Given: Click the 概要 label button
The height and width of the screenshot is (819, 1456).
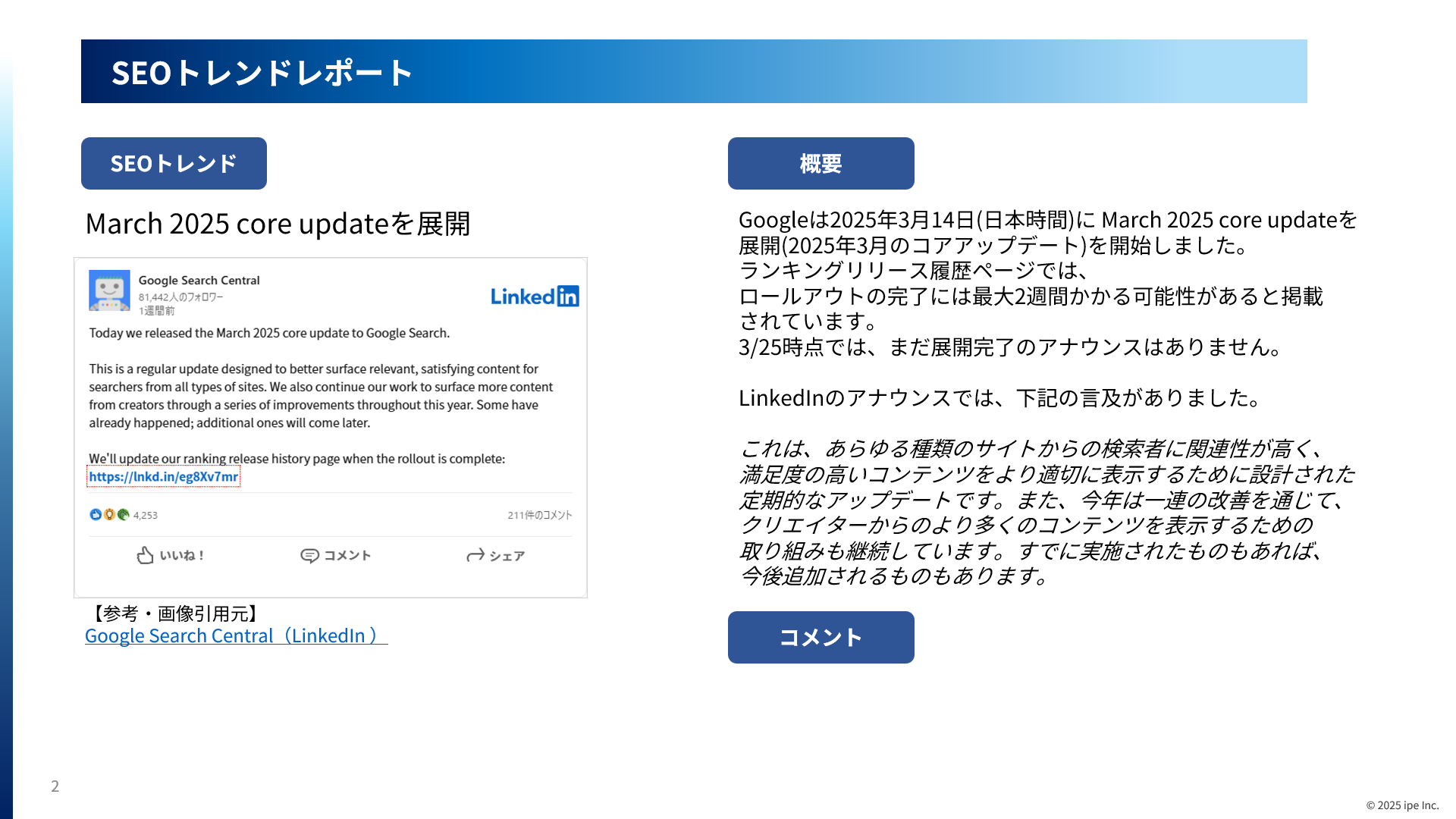Looking at the screenshot, I should 821,163.
